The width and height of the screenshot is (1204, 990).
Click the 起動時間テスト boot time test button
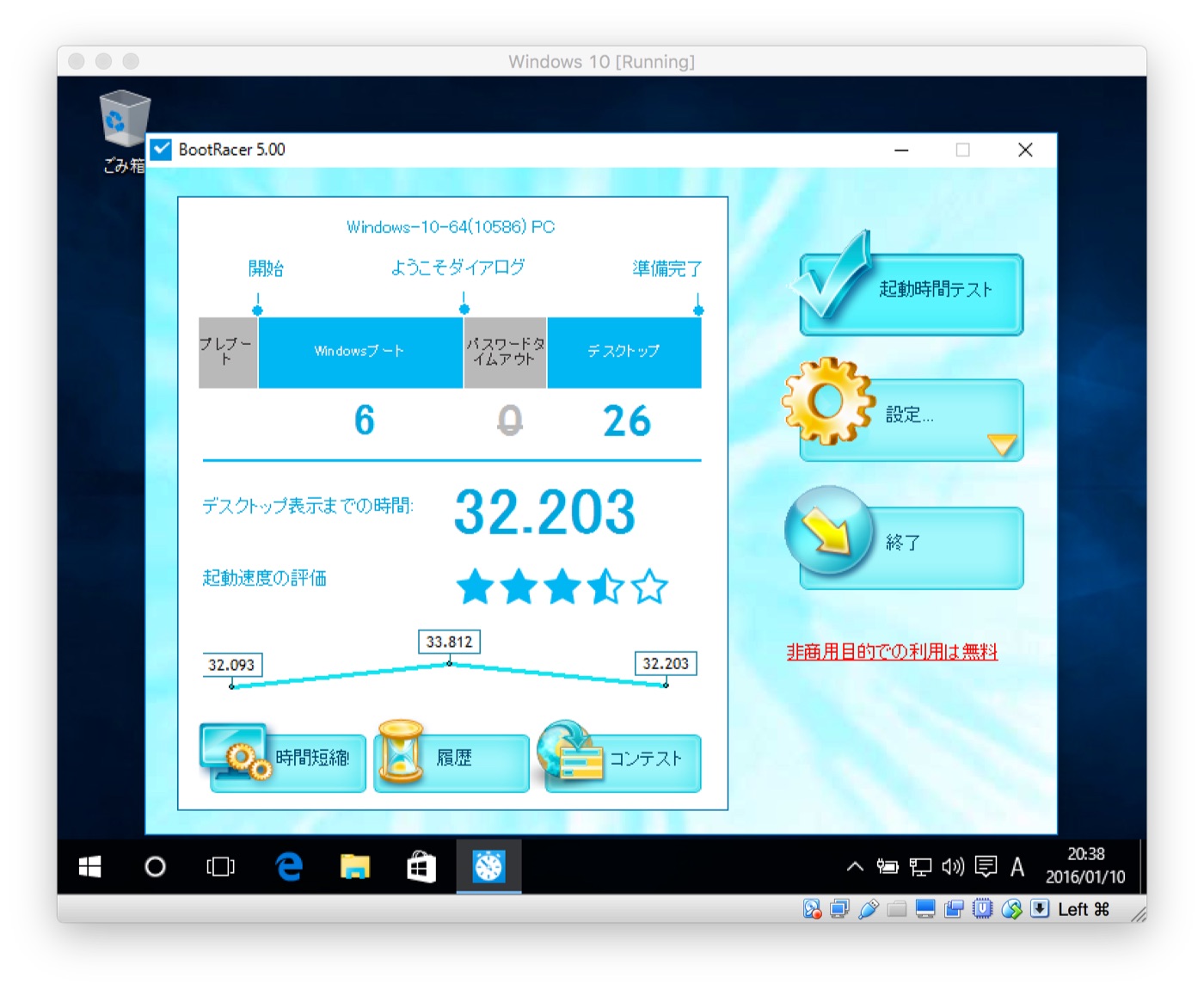(x=912, y=294)
